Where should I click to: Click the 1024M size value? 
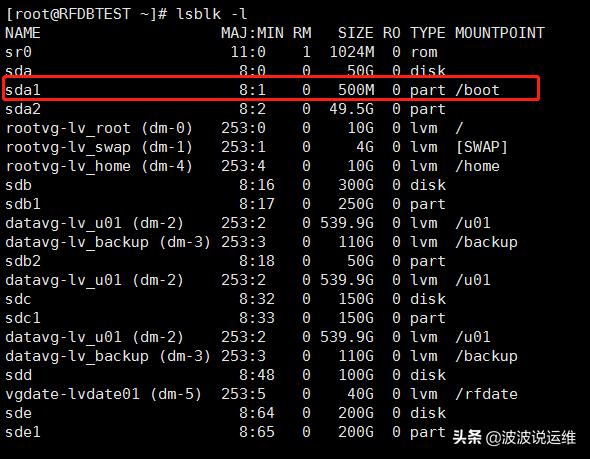click(x=352, y=52)
